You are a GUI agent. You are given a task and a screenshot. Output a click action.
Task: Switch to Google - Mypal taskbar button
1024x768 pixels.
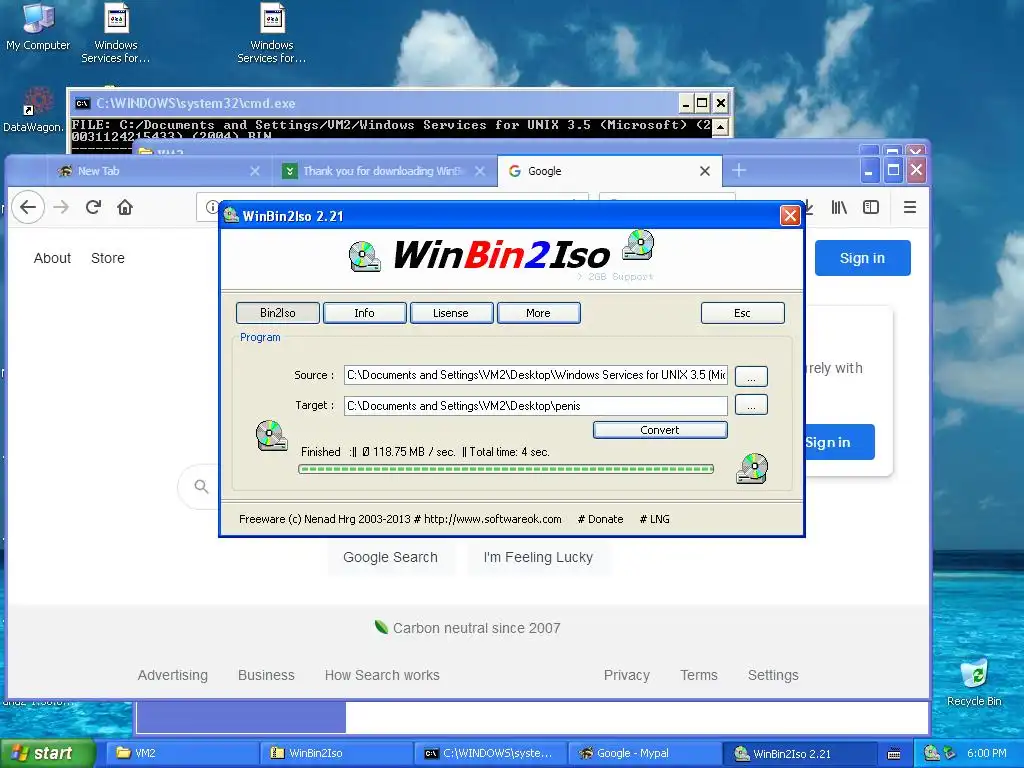(x=644, y=753)
